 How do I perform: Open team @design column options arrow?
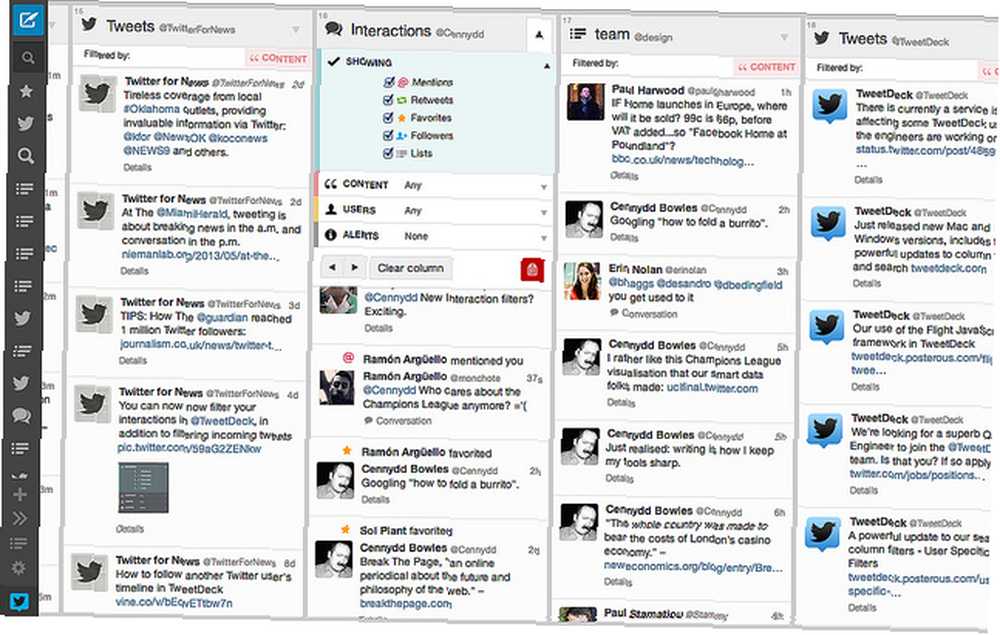coord(784,38)
